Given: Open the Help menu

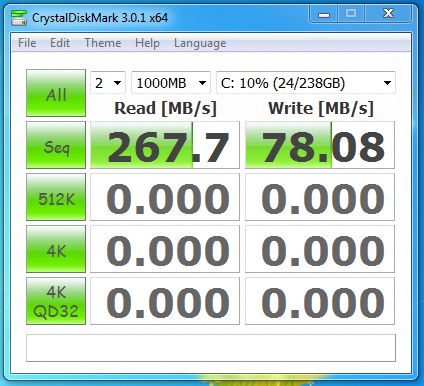Looking at the screenshot, I should point(147,43).
